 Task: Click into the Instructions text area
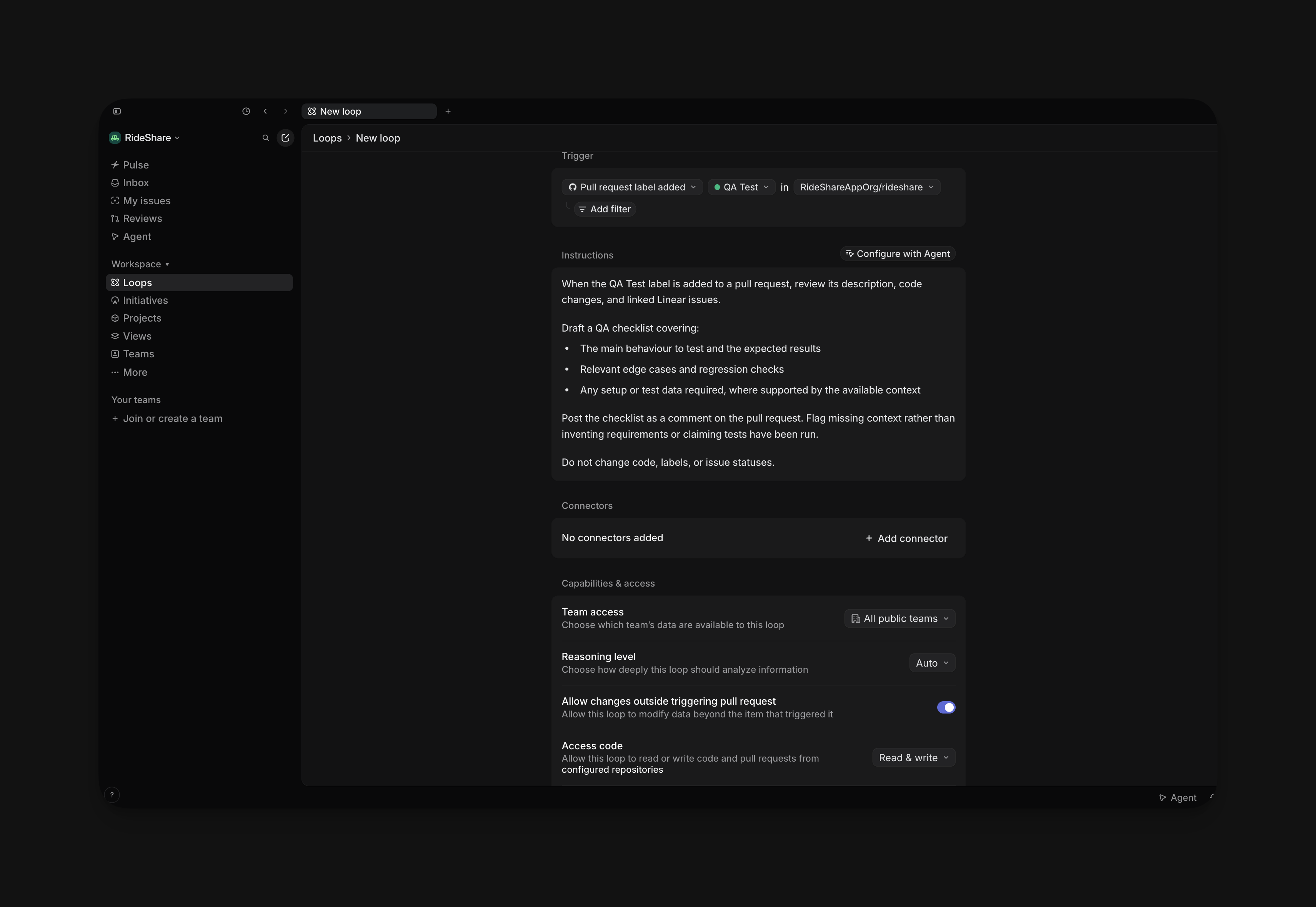[758, 374]
